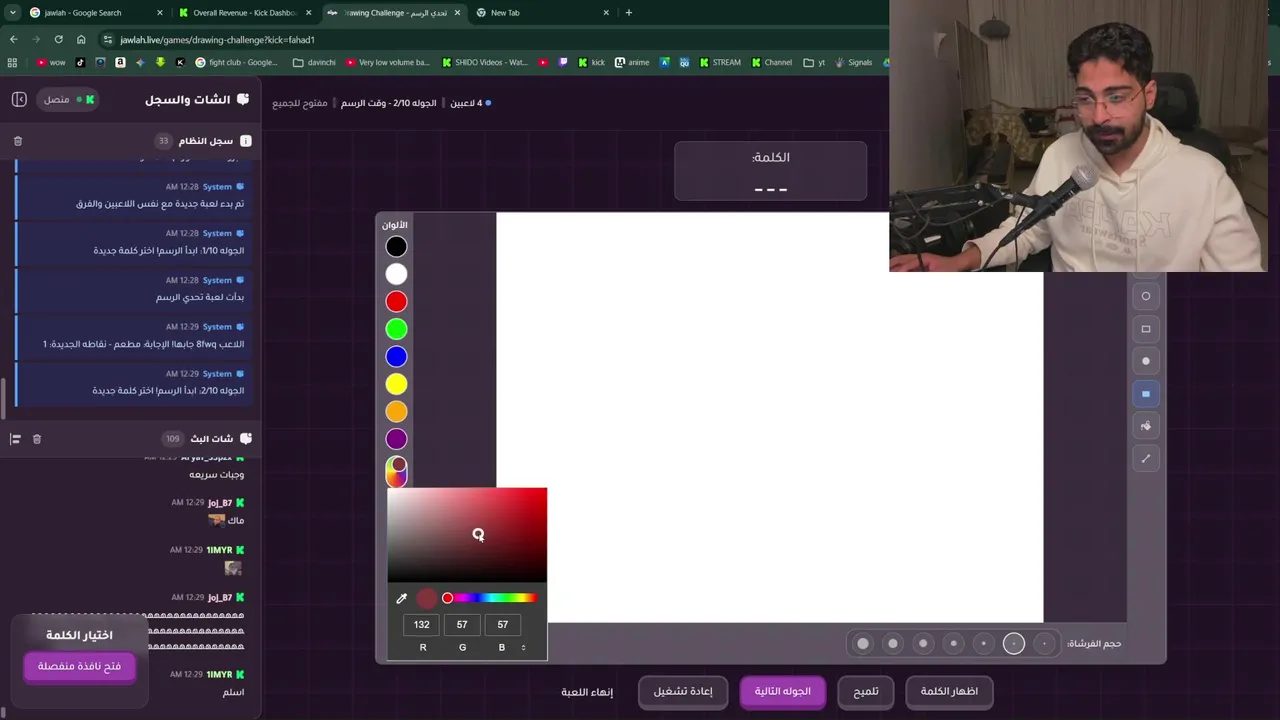The width and height of the screenshot is (1280, 720).
Task: Select the straight line tool
Action: (1146, 458)
